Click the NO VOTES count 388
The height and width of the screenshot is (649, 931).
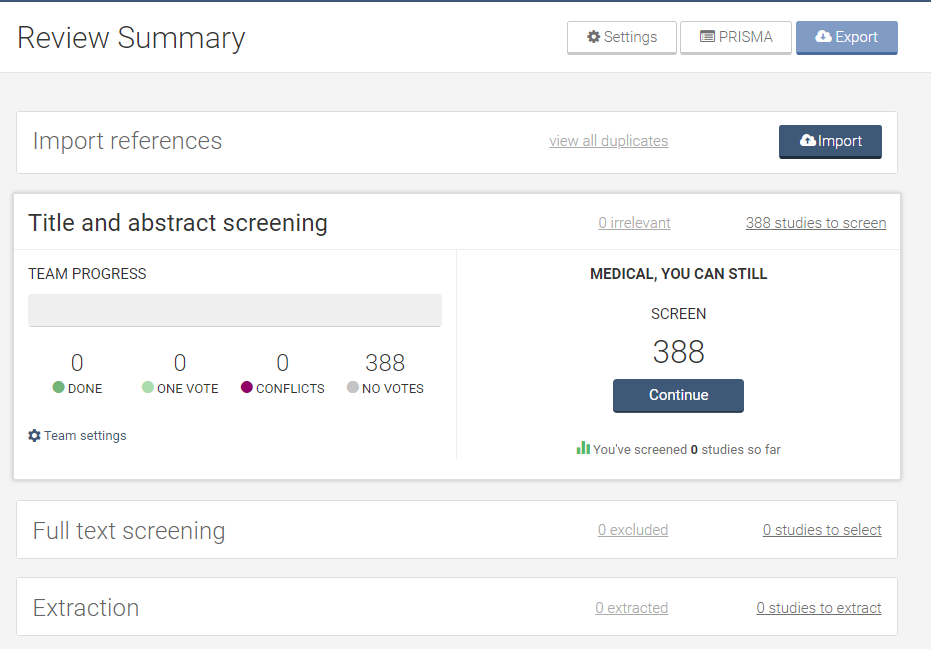pos(385,363)
